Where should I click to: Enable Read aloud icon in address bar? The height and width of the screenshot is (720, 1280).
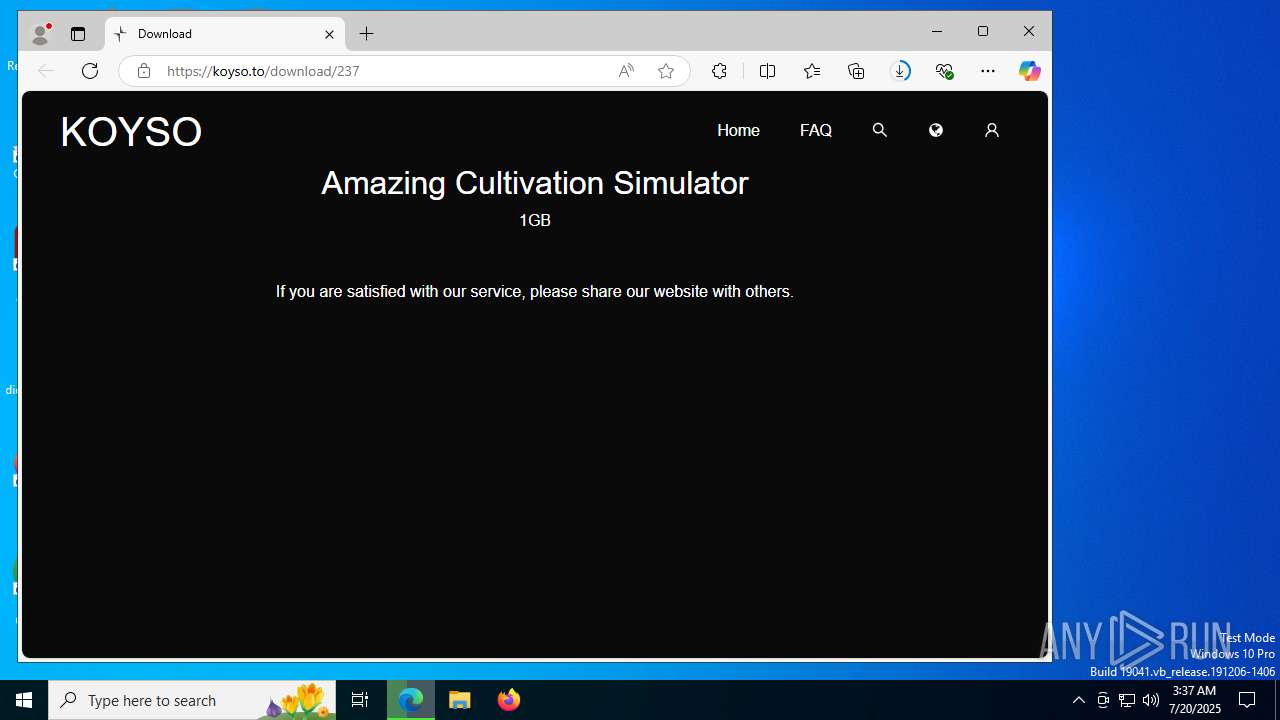coord(626,71)
